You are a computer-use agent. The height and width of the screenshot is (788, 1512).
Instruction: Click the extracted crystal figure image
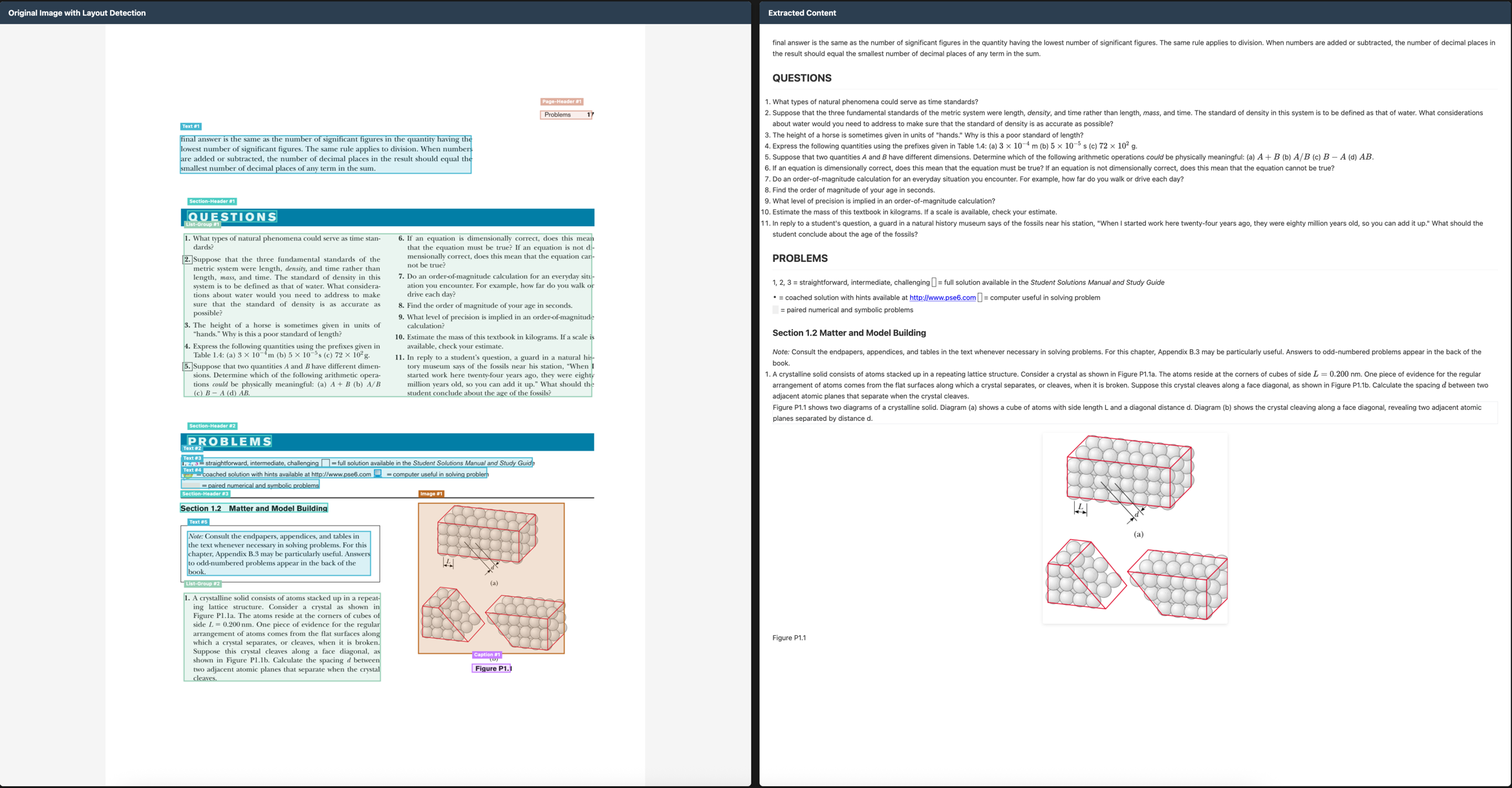[x=1135, y=528]
